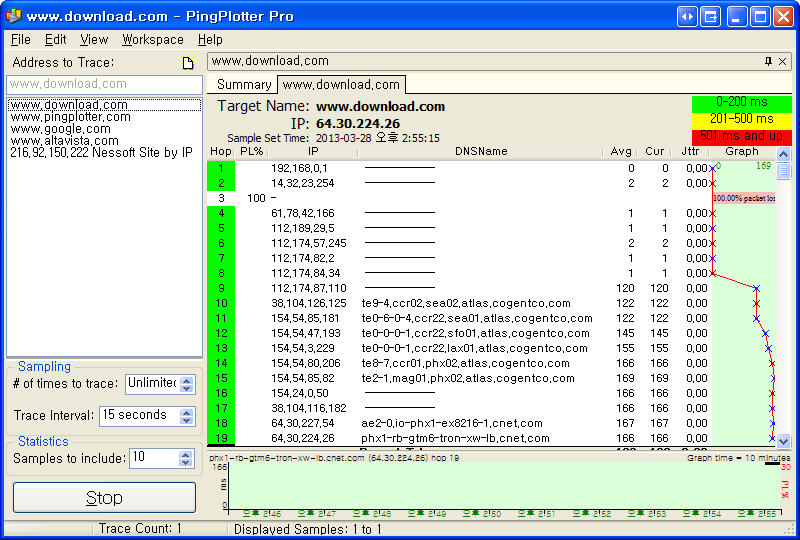Click the Graph time = 10 minutes label
Image resolution: width=800 pixels, height=540 pixels.
738,458
